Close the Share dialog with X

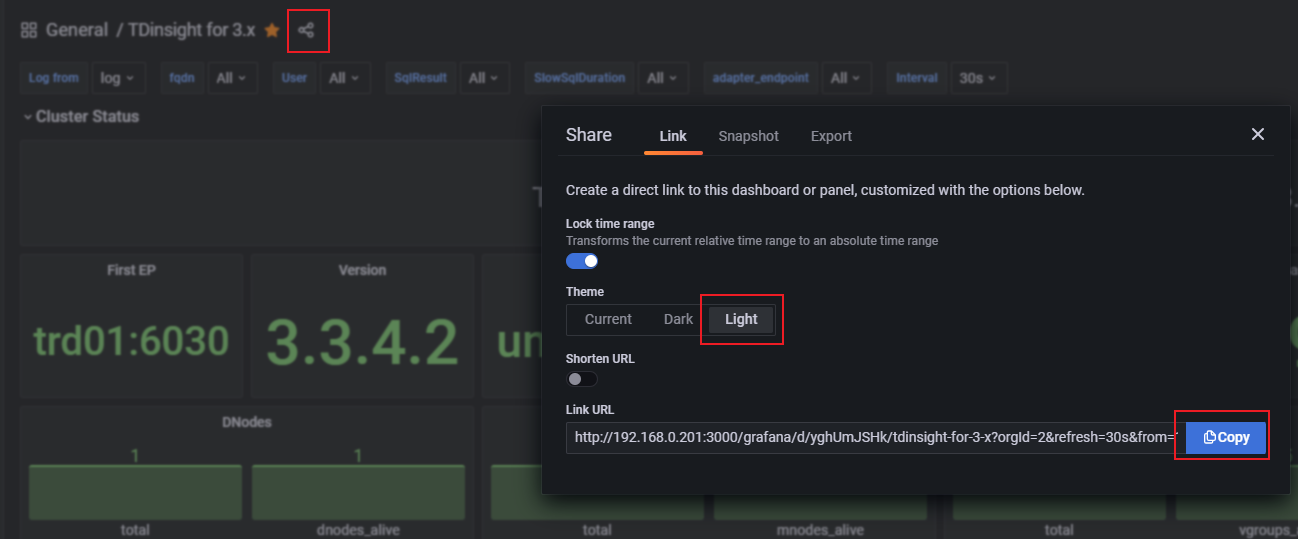[1258, 134]
